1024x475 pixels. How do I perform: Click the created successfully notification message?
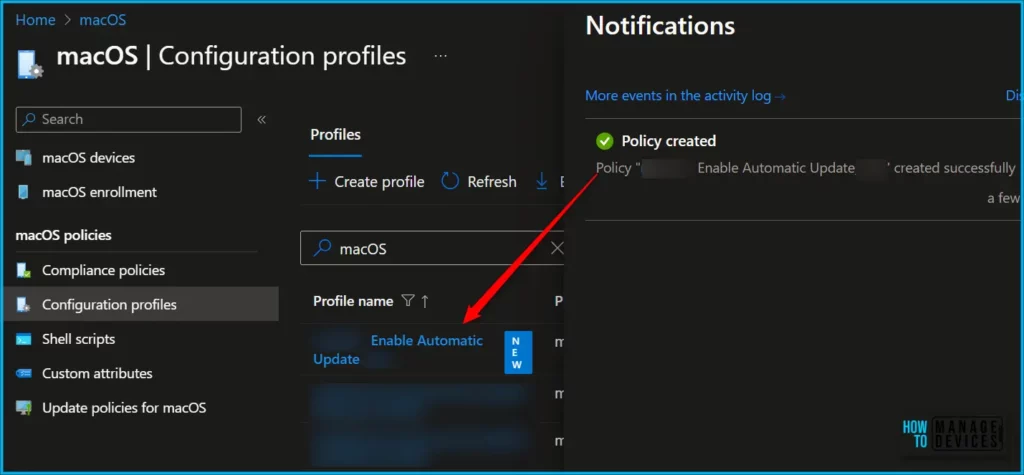point(805,168)
